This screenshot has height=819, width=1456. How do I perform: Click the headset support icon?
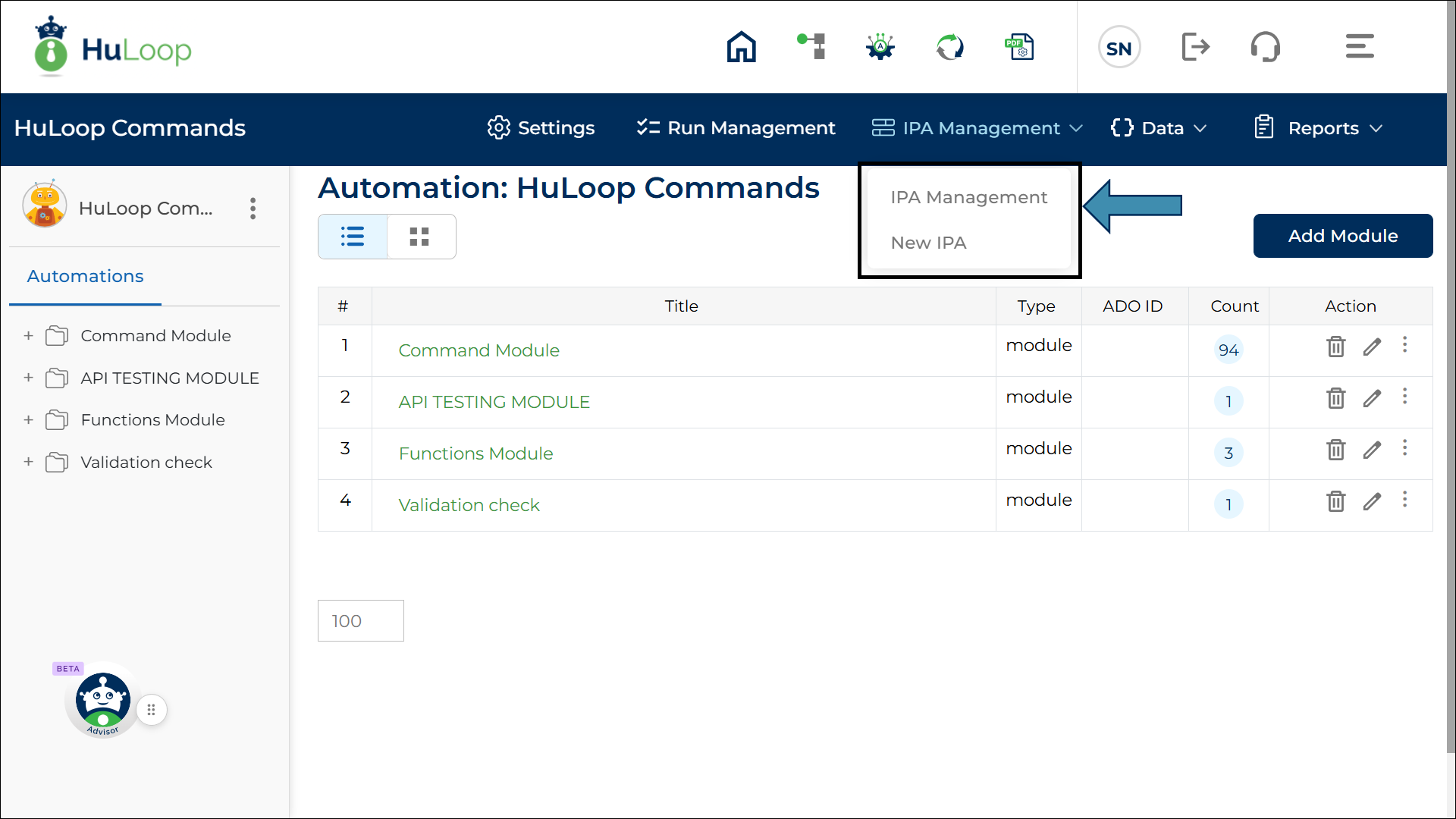pos(1265,46)
